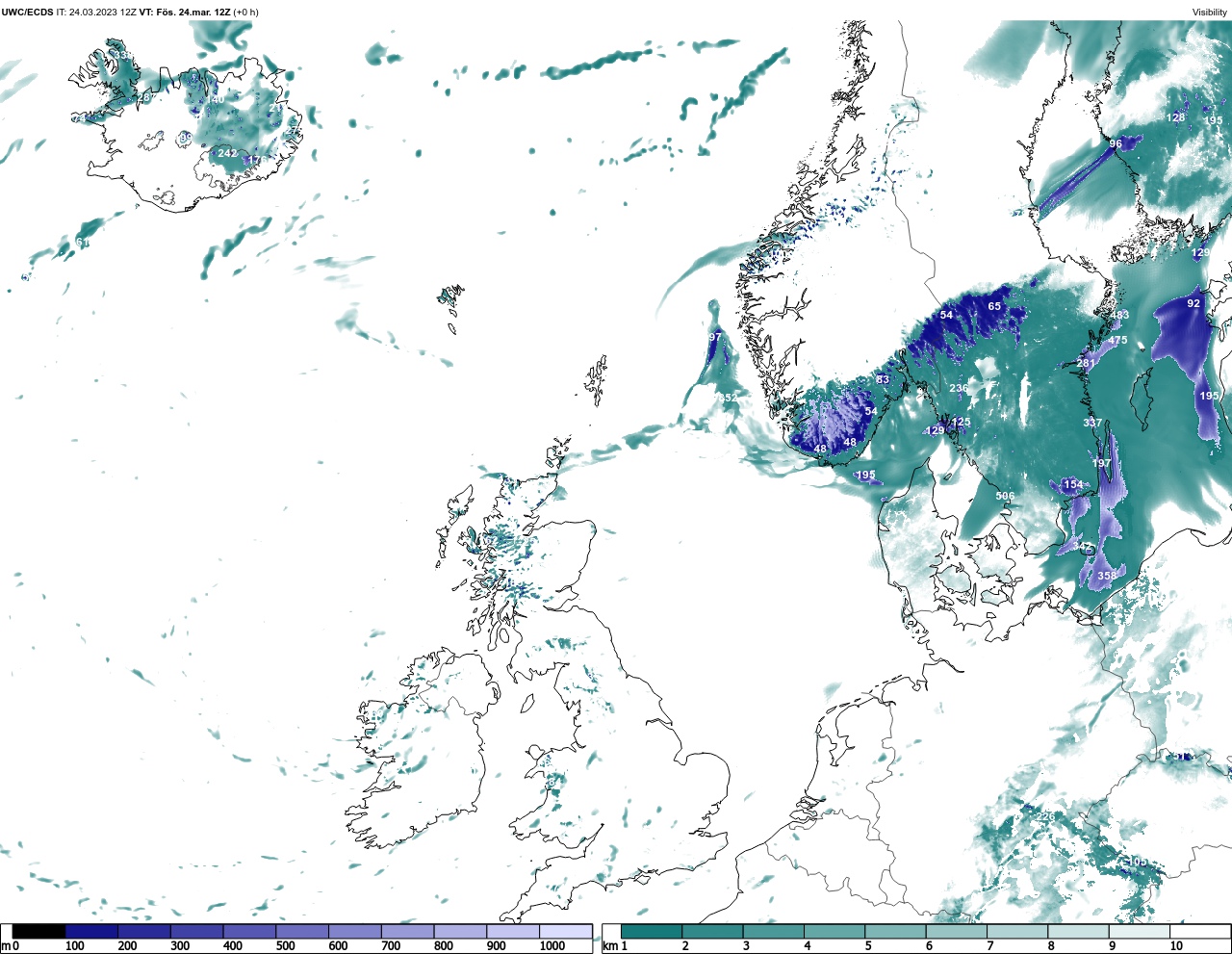1232x954 pixels.
Task: Click the '1000' legend label
Action: point(552,946)
